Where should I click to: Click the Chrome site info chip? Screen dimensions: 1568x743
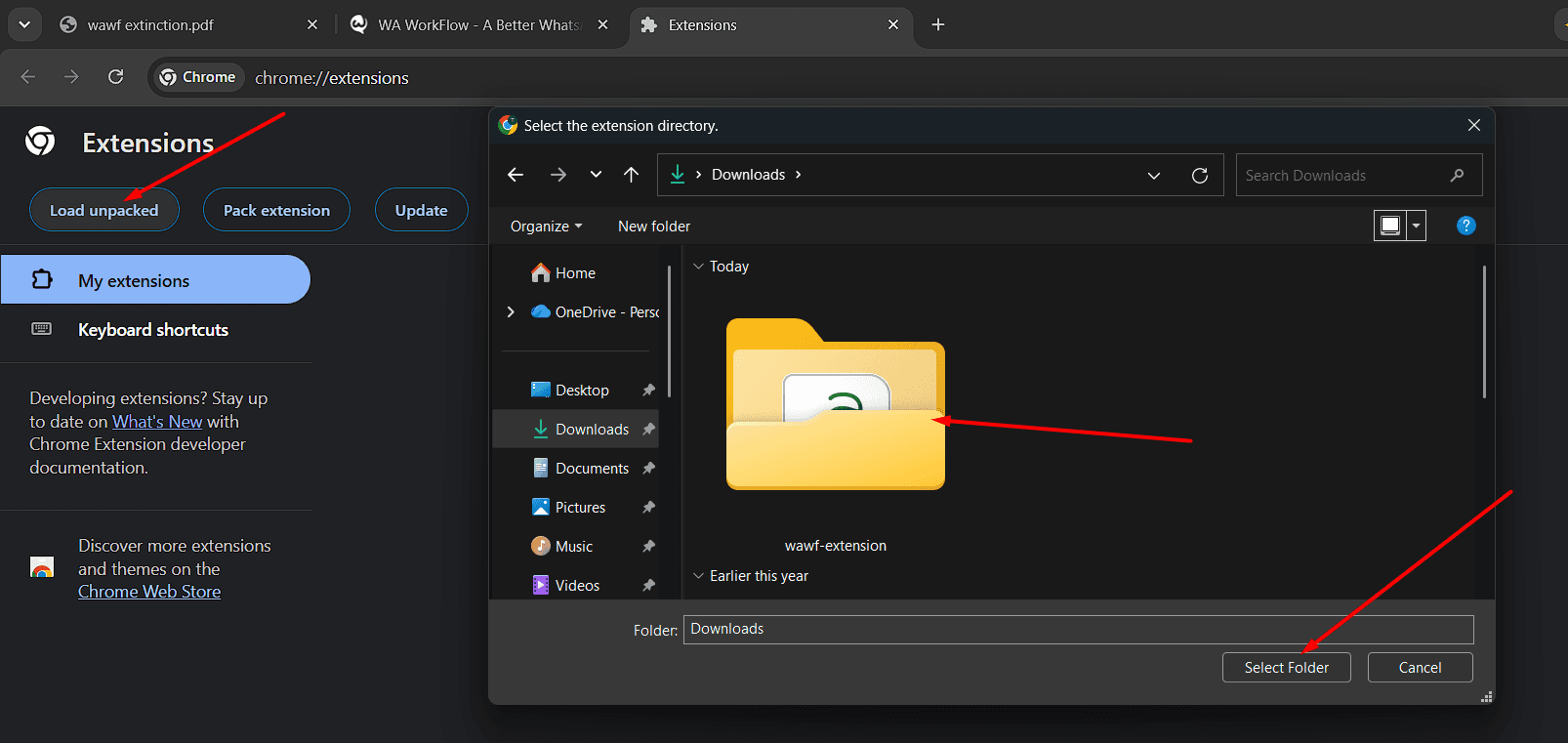(197, 77)
